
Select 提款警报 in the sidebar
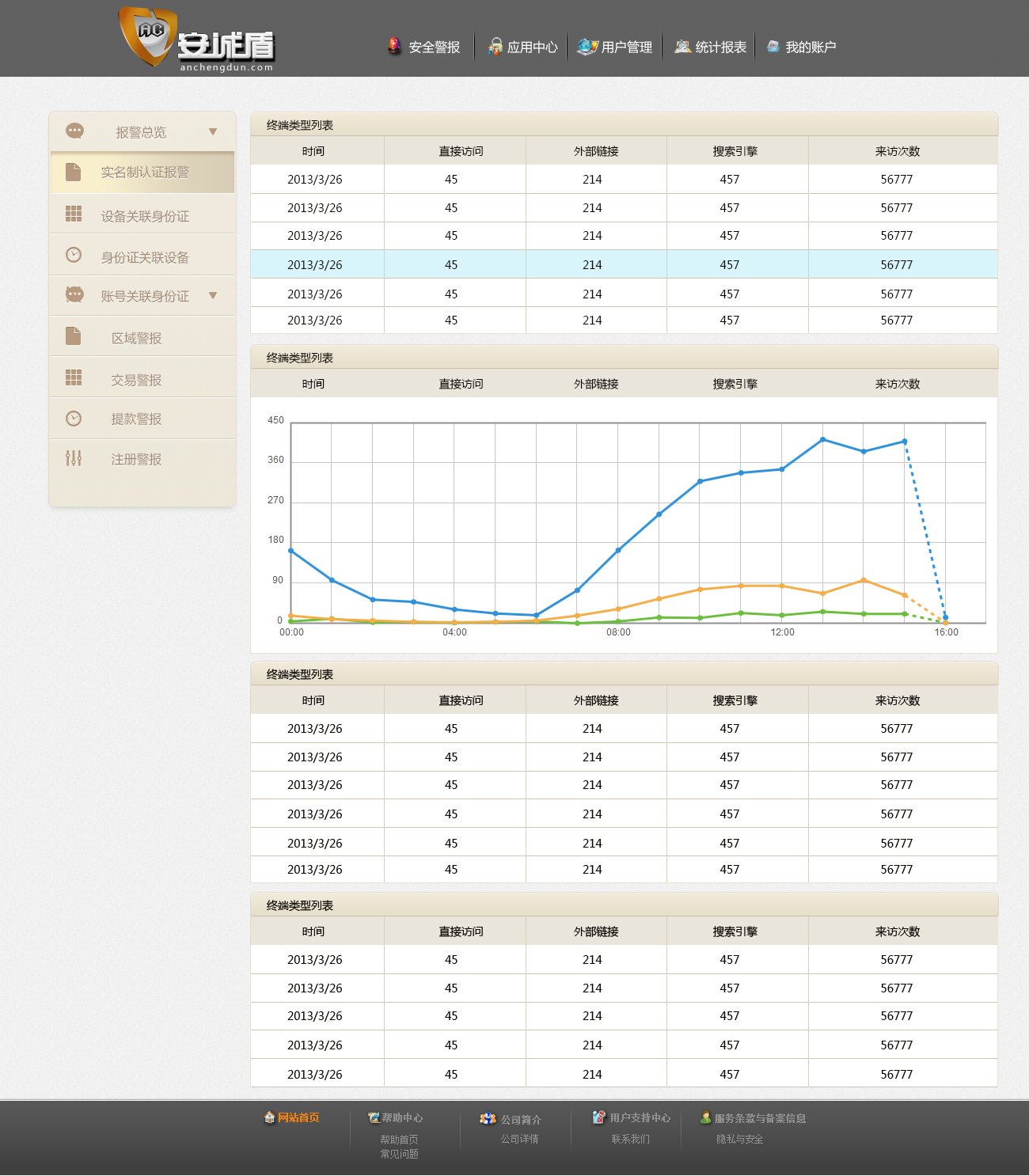[142, 419]
